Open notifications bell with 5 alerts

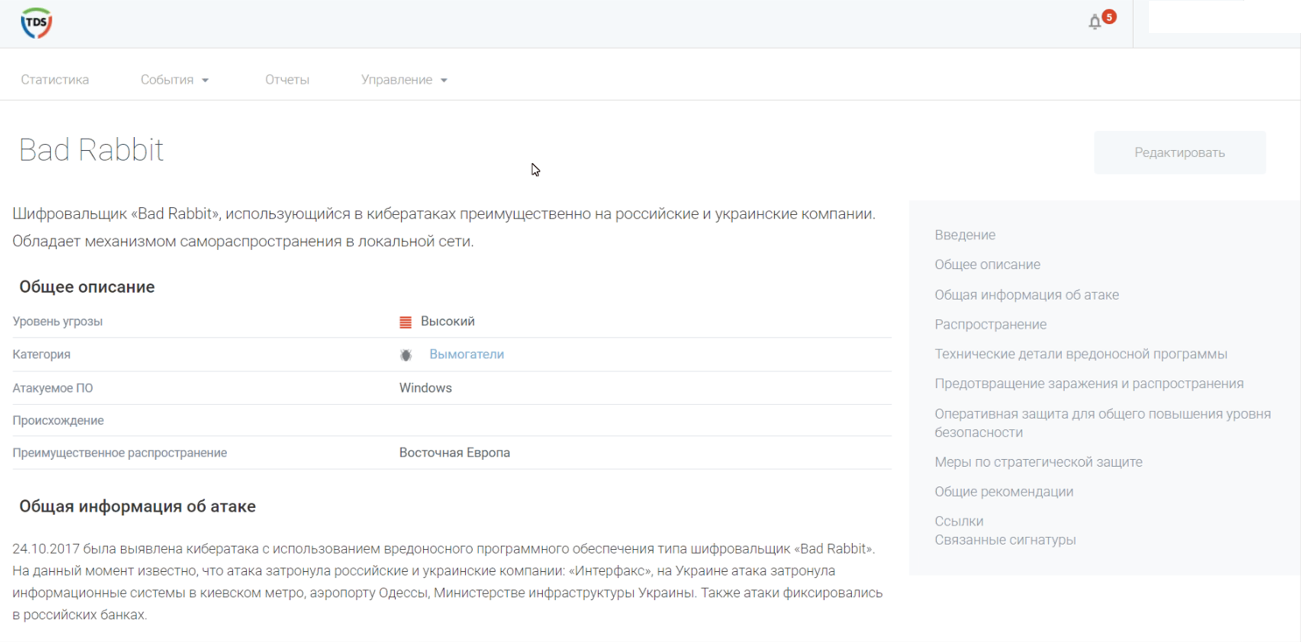[1095, 22]
